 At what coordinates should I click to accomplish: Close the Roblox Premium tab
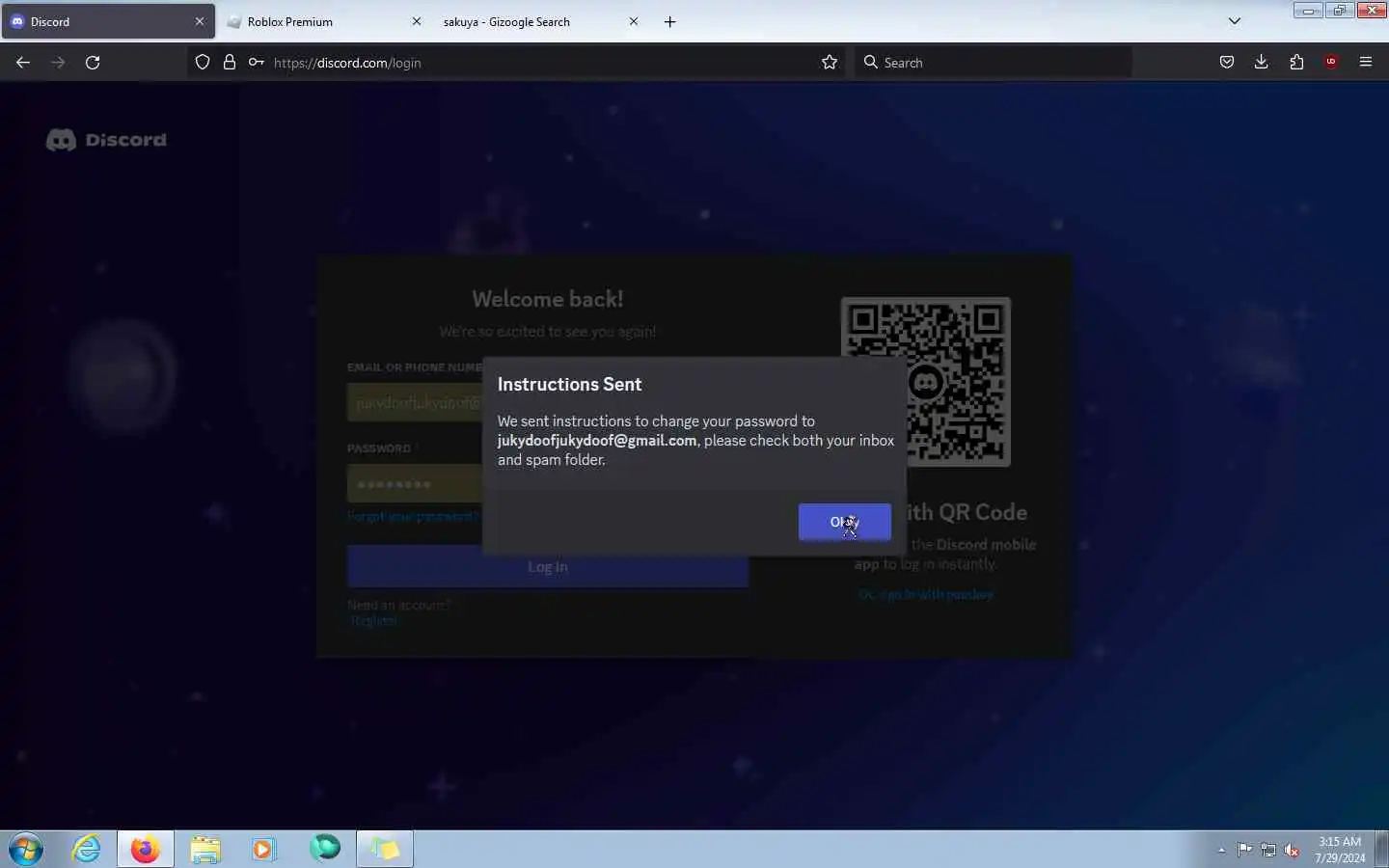pyautogui.click(x=417, y=21)
